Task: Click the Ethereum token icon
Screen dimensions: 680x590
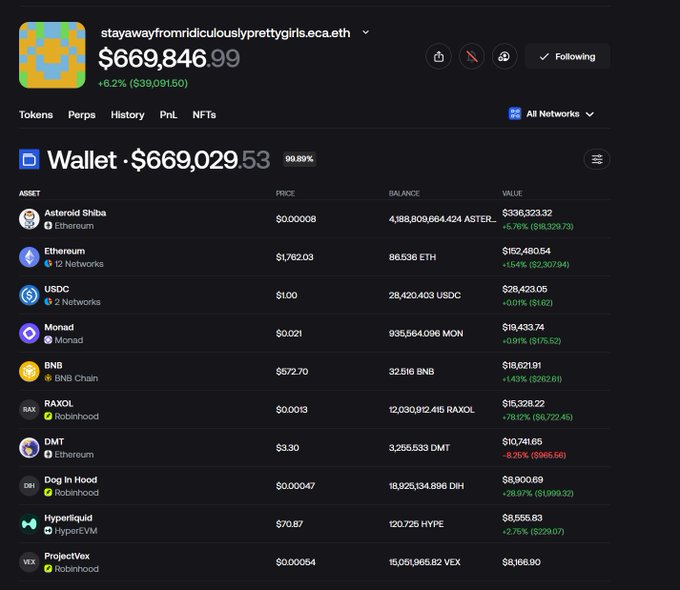Action: [x=29, y=257]
